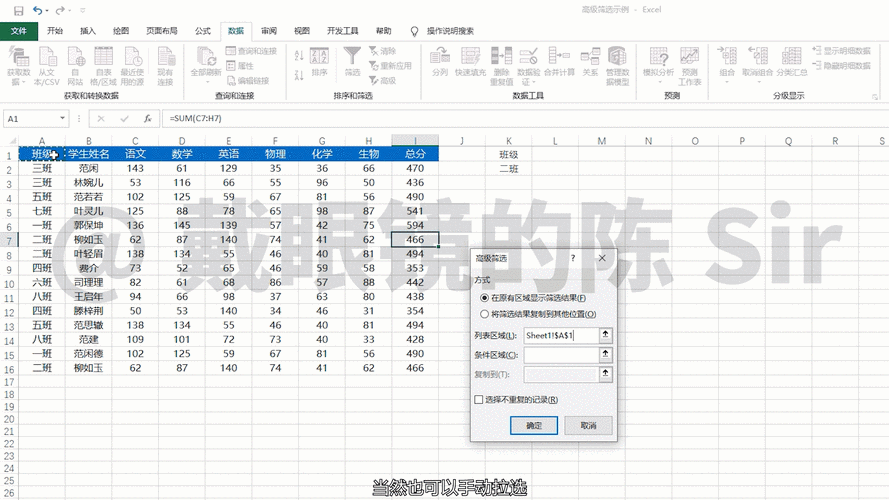
Task: Click 操作说明搜索 search box
Action: 450,31
